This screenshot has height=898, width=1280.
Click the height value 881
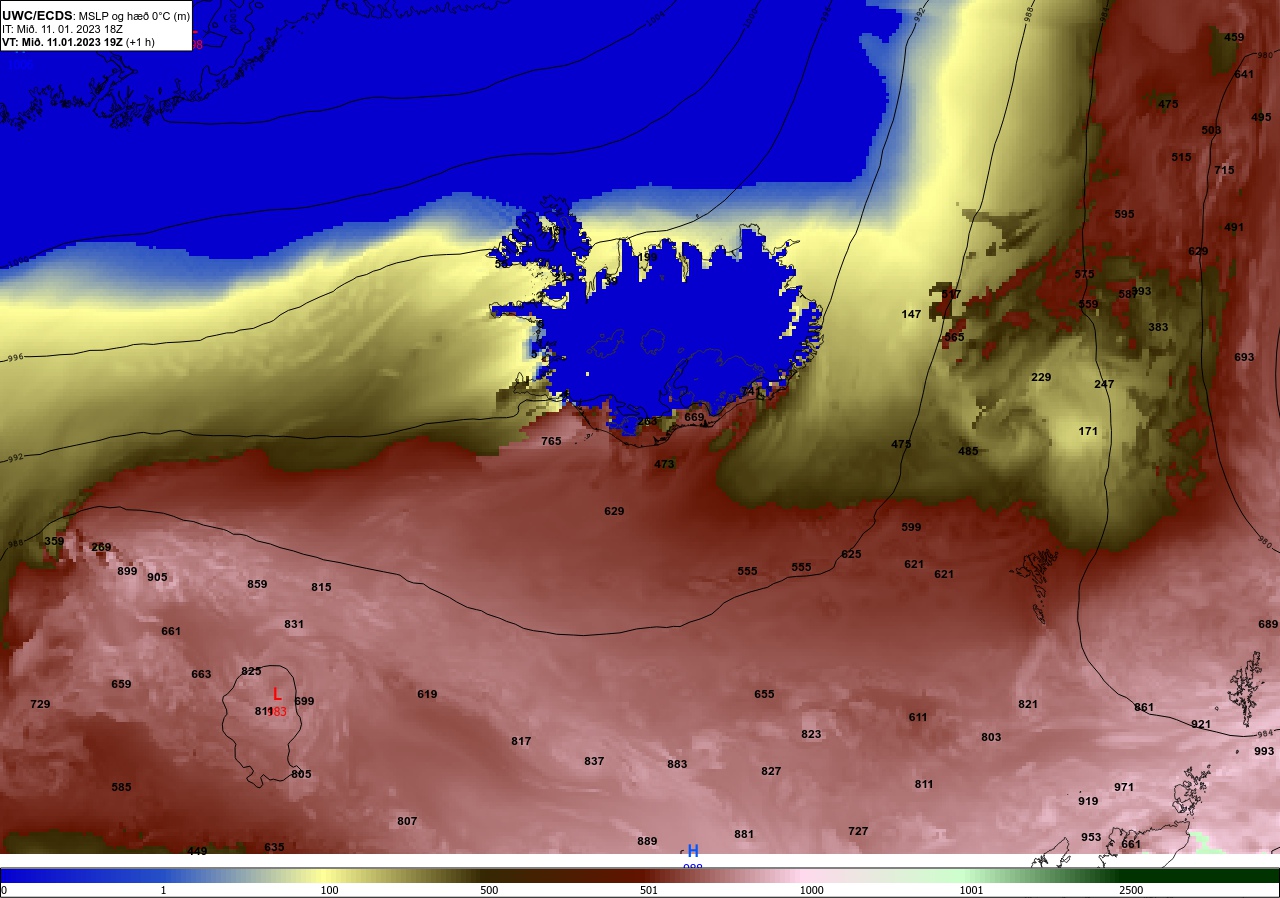[744, 834]
